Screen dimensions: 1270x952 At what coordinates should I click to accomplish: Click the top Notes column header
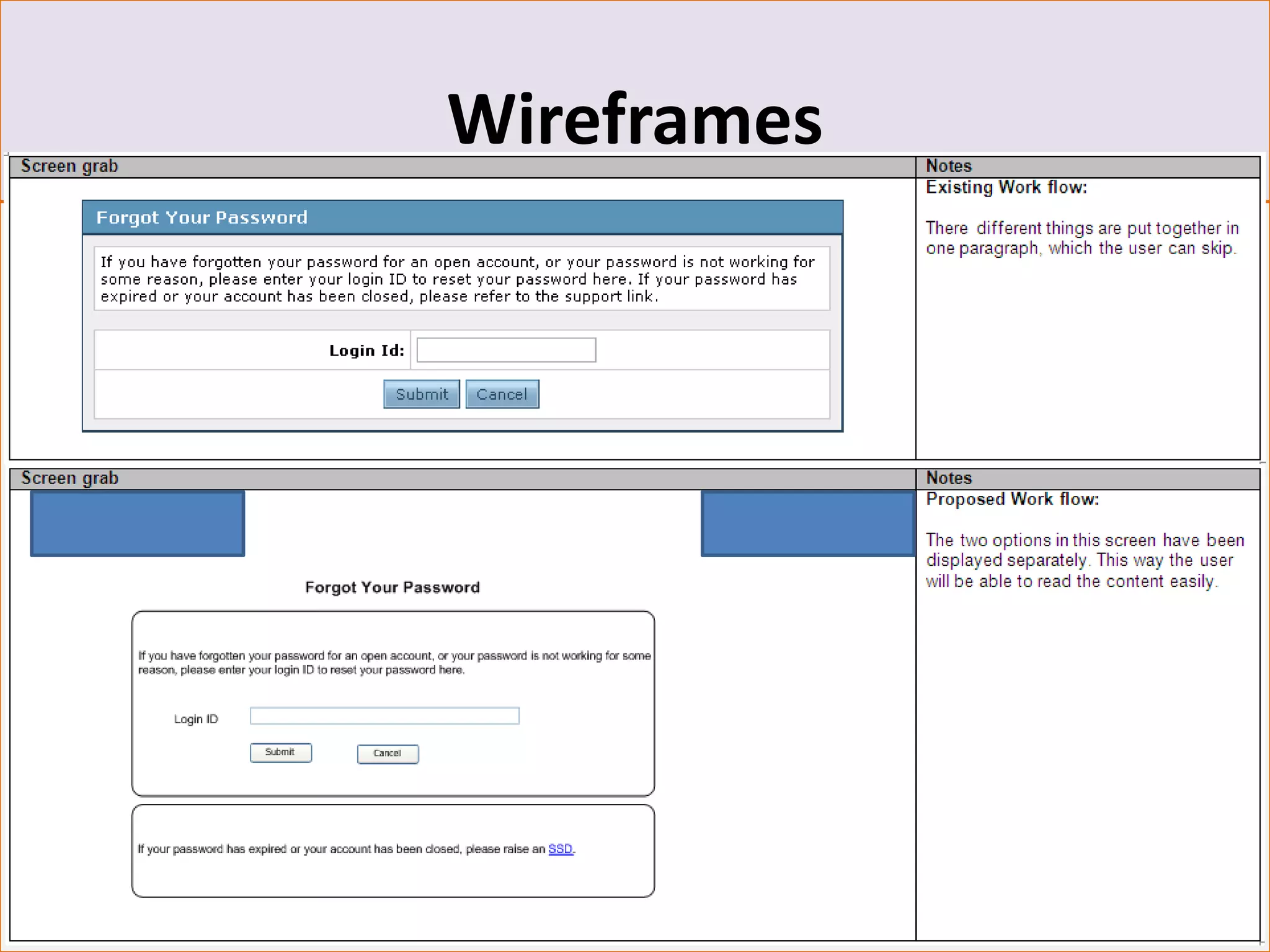tap(948, 166)
